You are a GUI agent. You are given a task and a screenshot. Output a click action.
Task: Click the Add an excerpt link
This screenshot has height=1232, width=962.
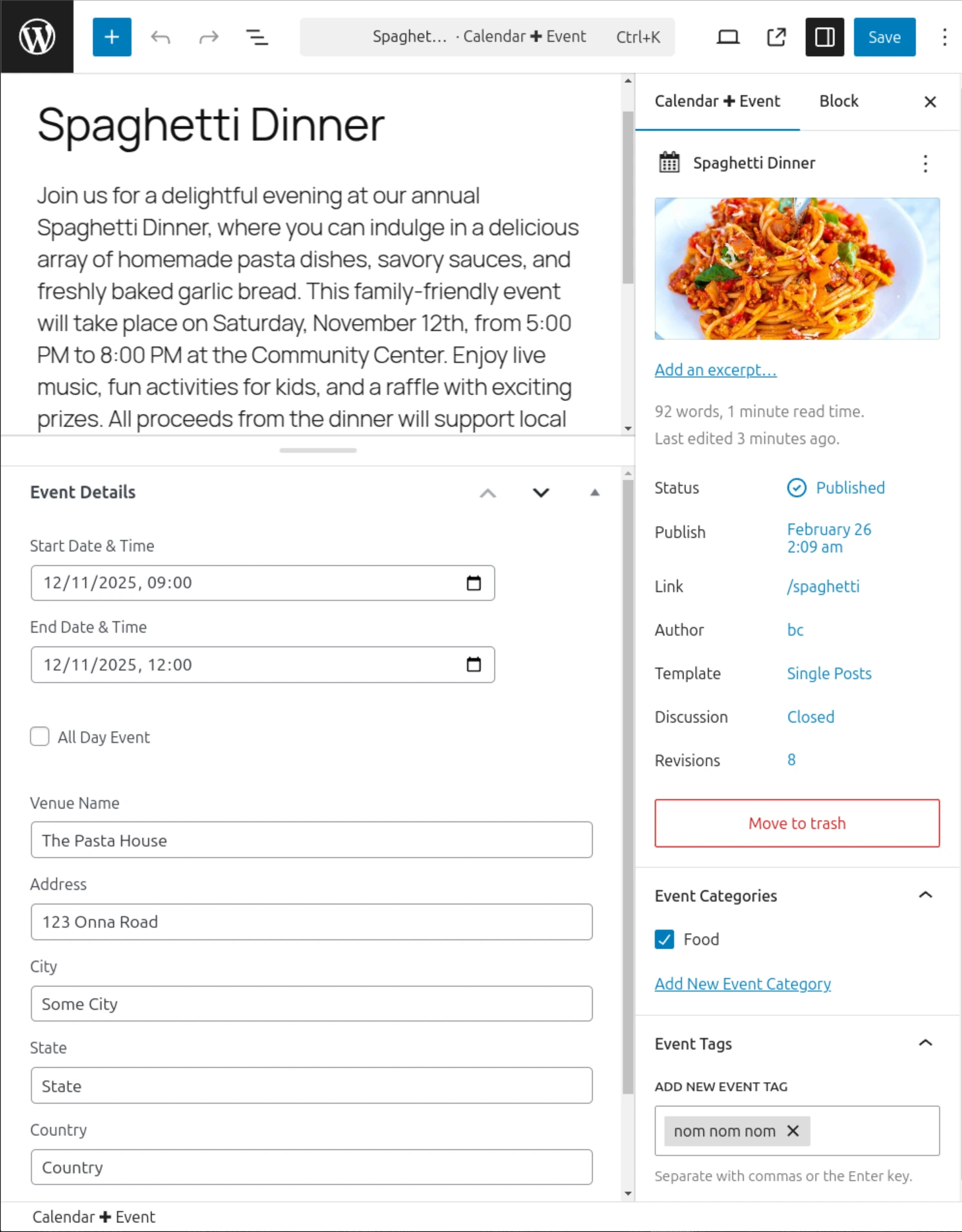715,370
